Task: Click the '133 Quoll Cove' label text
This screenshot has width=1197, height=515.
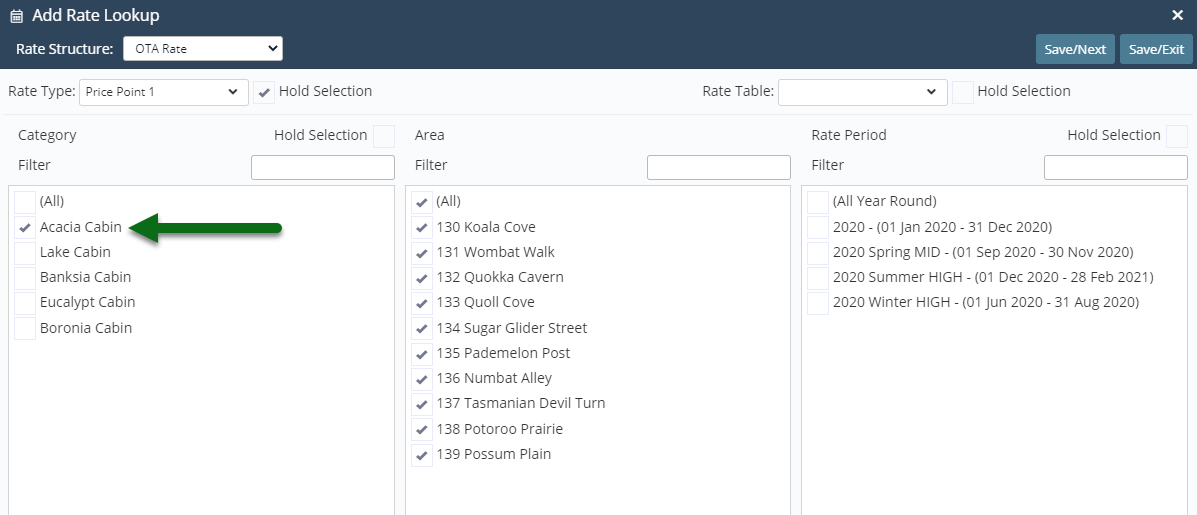Action: click(x=486, y=302)
